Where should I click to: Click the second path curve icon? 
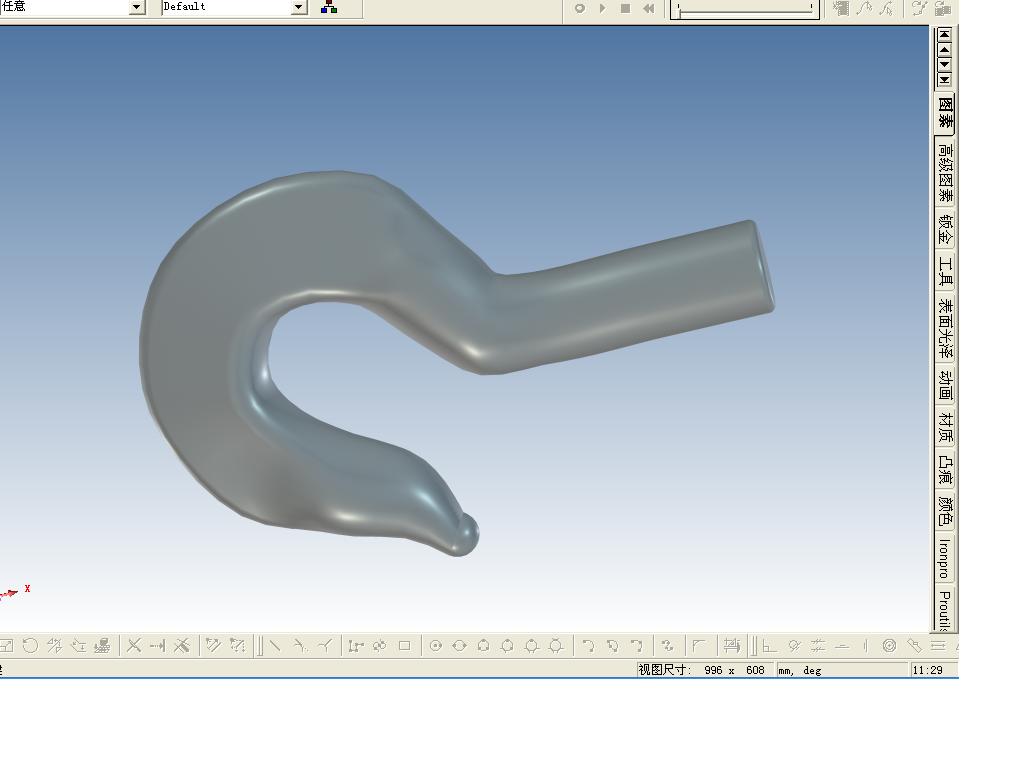[x=887, y=8]
